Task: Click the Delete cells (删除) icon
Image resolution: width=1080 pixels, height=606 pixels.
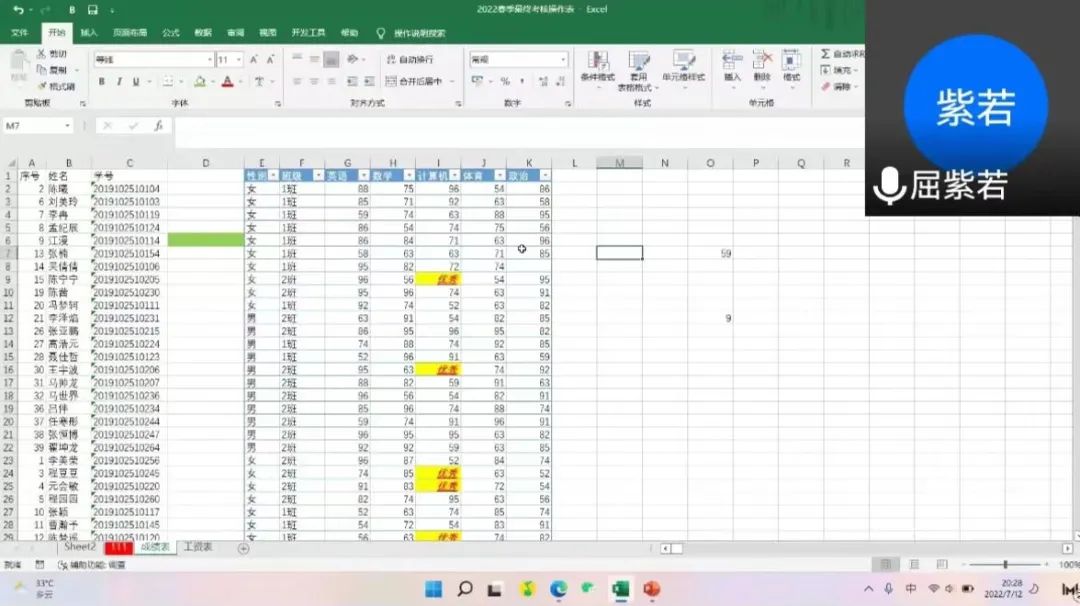Action: pos(762,66)
